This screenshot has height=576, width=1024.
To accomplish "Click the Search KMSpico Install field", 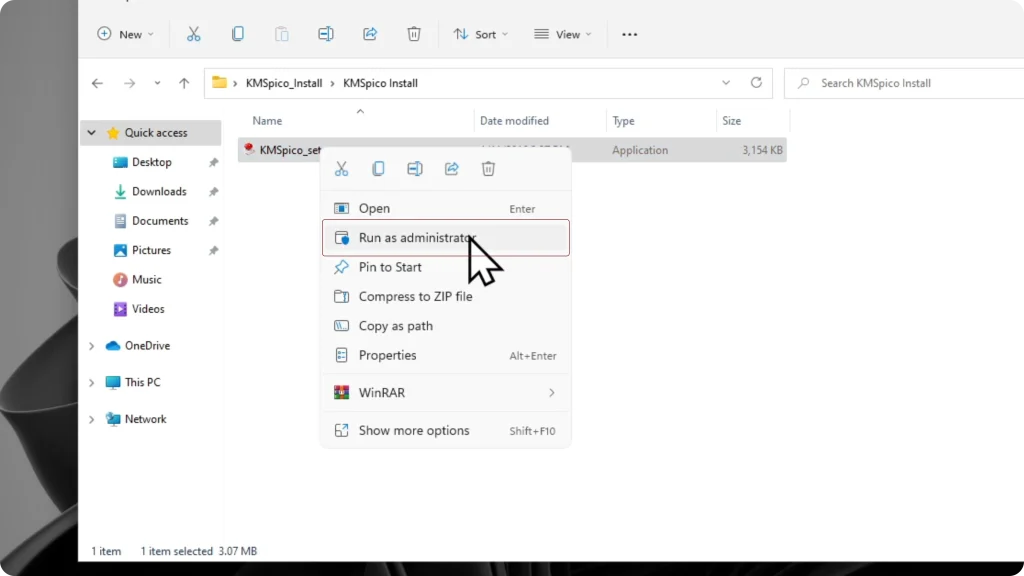I will tap(904, 83).
